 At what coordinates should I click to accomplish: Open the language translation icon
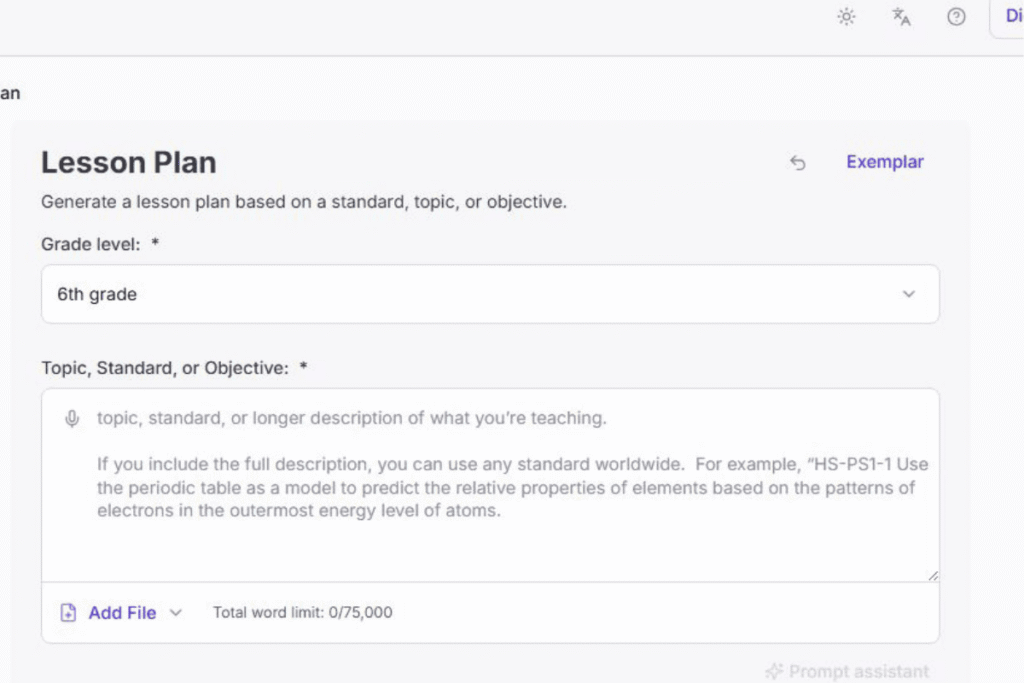click(900, 17)
